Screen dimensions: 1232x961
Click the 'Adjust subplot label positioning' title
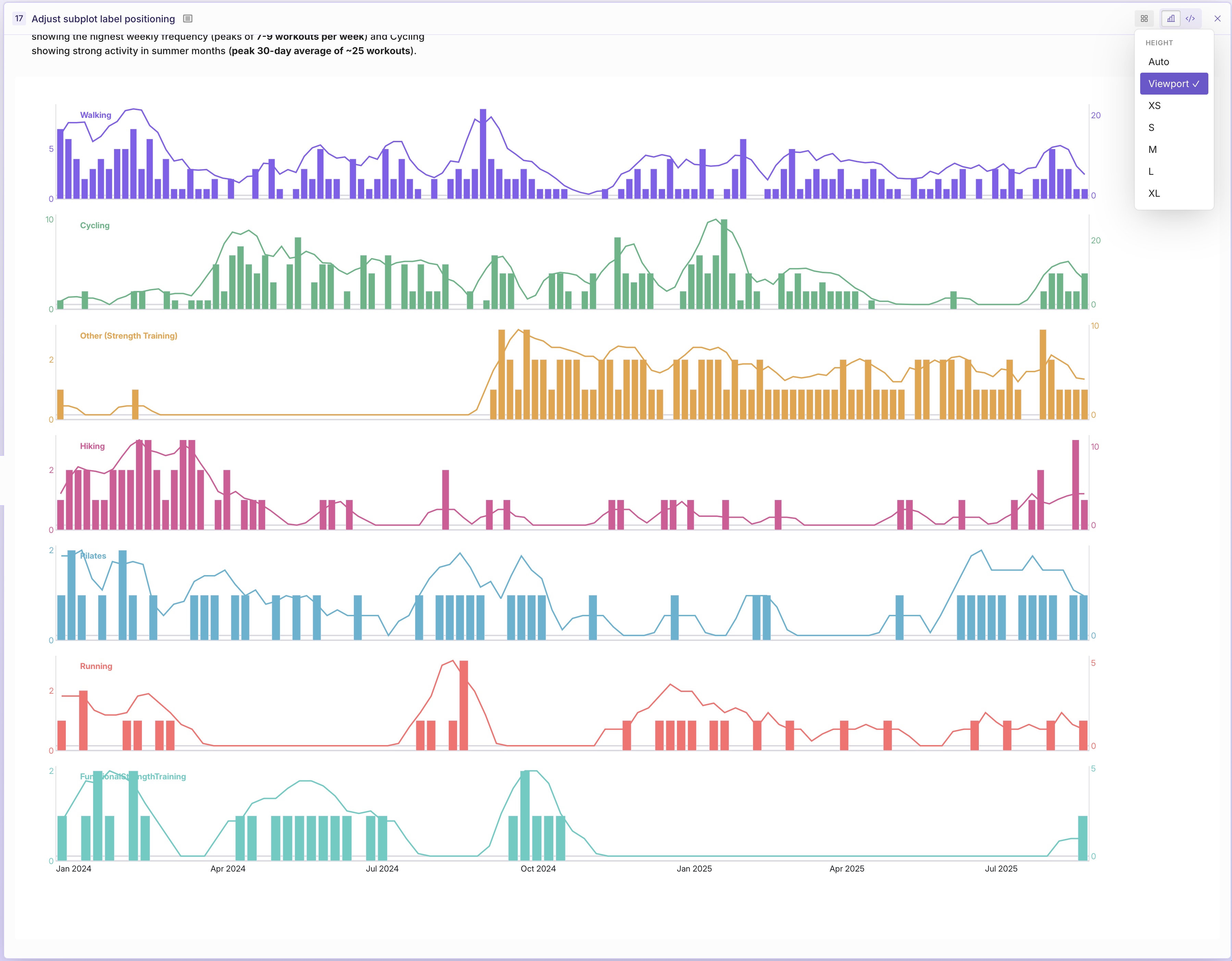[103, 19]
